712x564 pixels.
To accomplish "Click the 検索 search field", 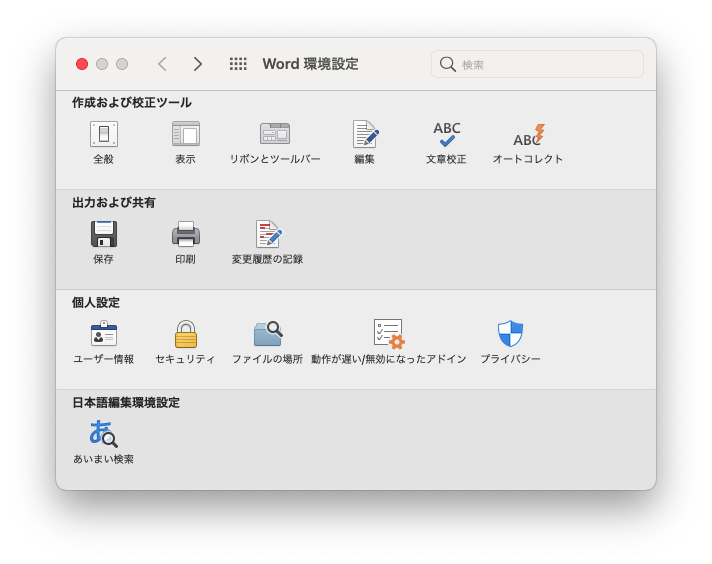I will [537, 64].
